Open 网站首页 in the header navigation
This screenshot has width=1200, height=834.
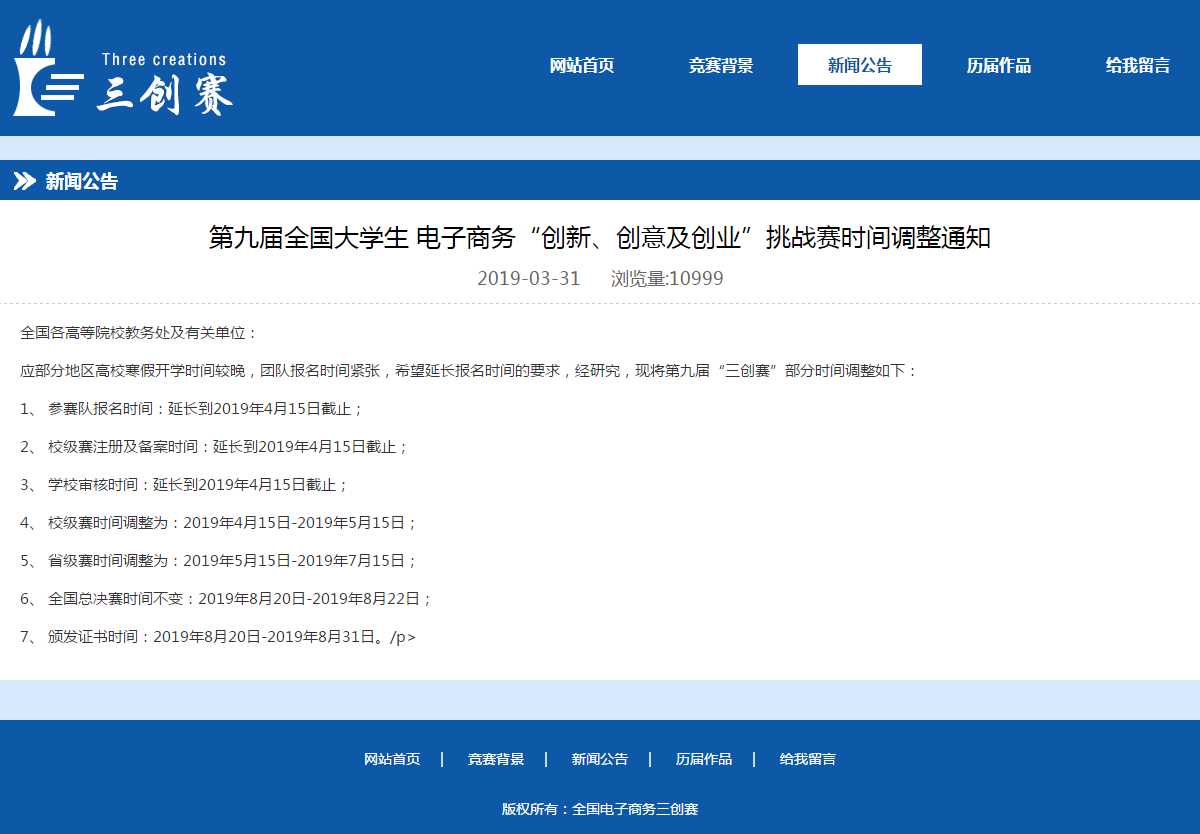582,66
